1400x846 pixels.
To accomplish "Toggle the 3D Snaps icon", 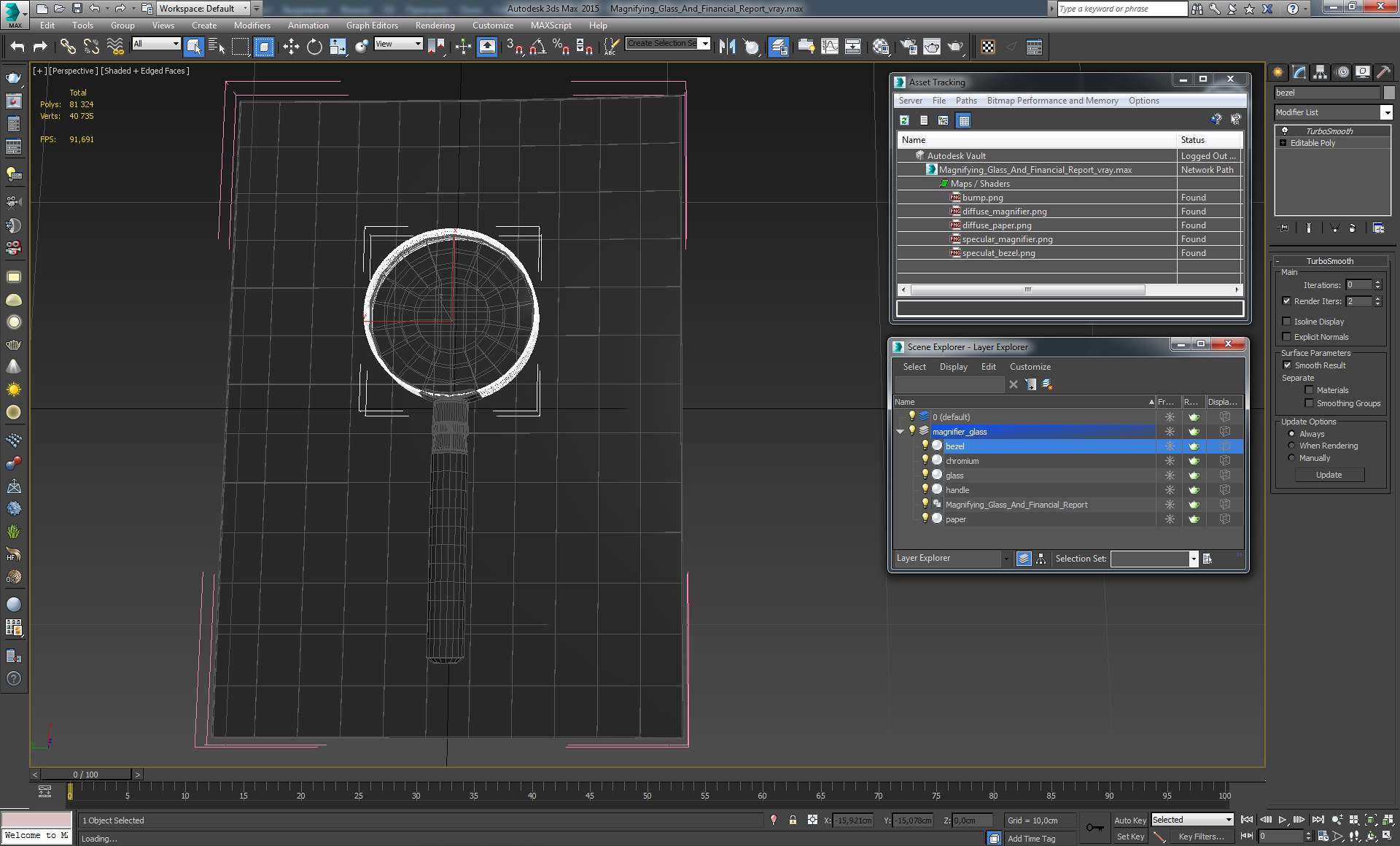I will (514, 47).
